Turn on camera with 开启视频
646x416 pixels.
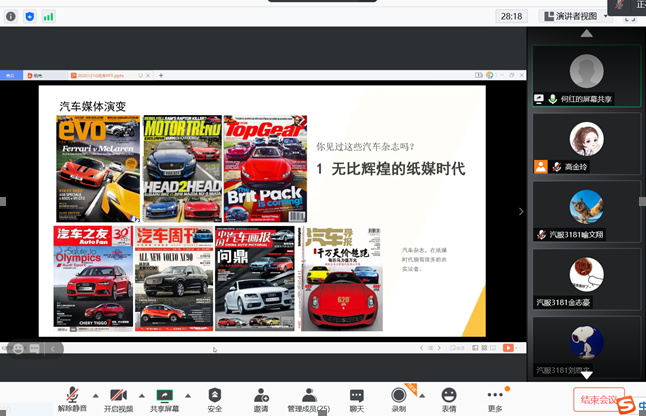click(x=118, y=399)
